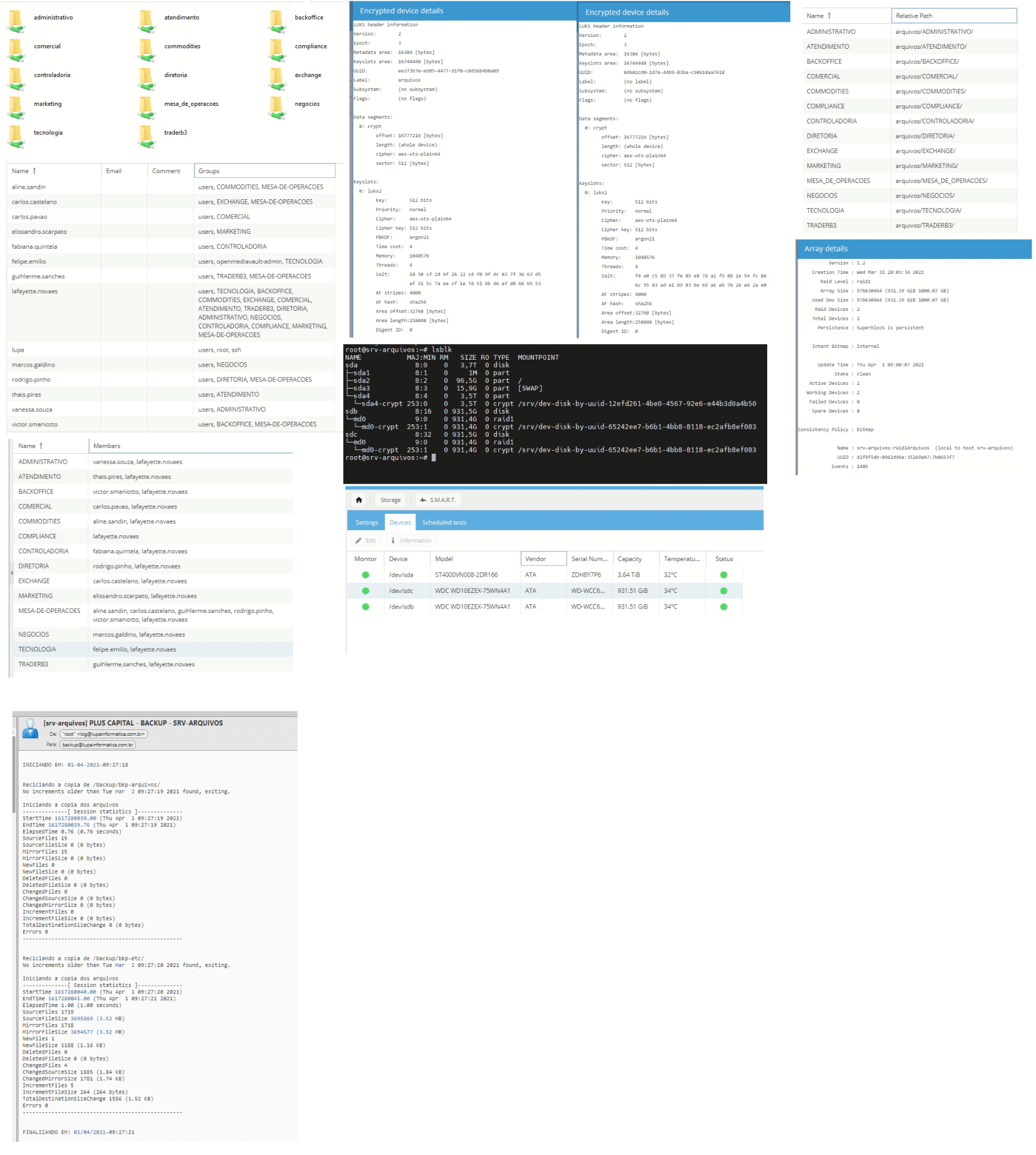Viewport: 1036px width, 1155px height.
Task: Open the tecnologia shared folder icon
Action: pos(17,135)
